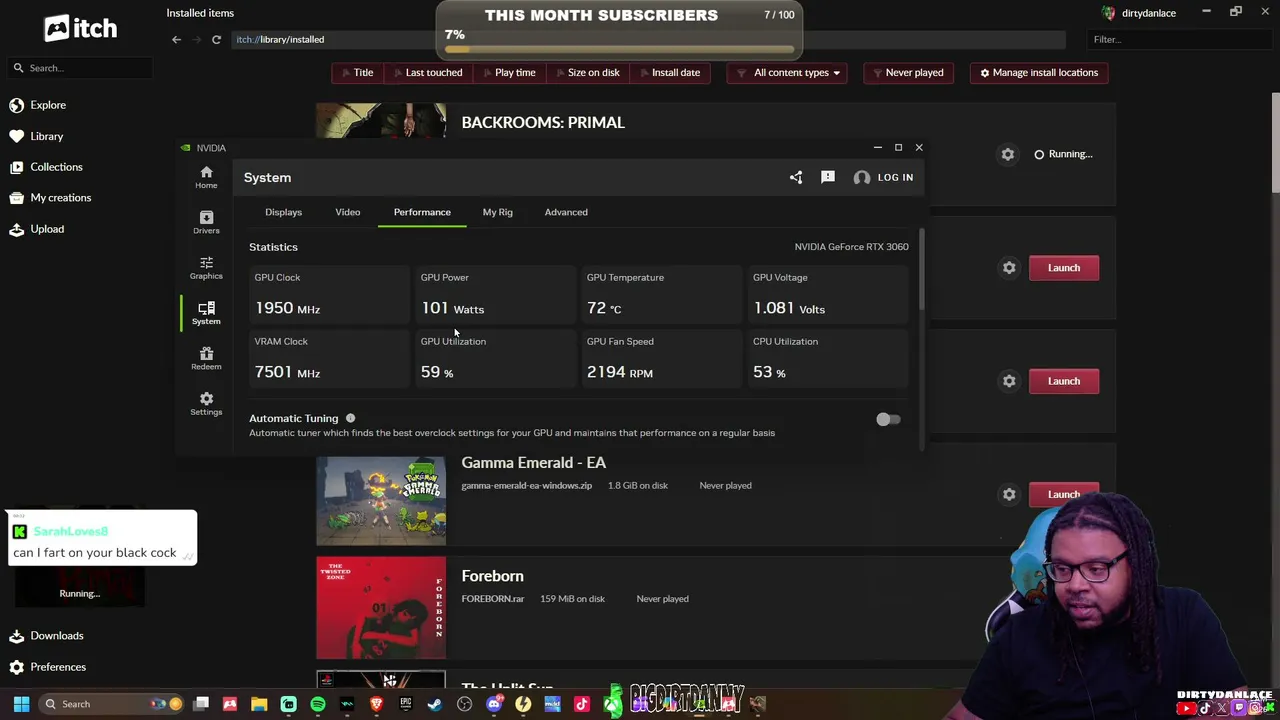1280x720 pixels.
Task: Open the NVIDIA Home section
Action: tap(206, 177)
